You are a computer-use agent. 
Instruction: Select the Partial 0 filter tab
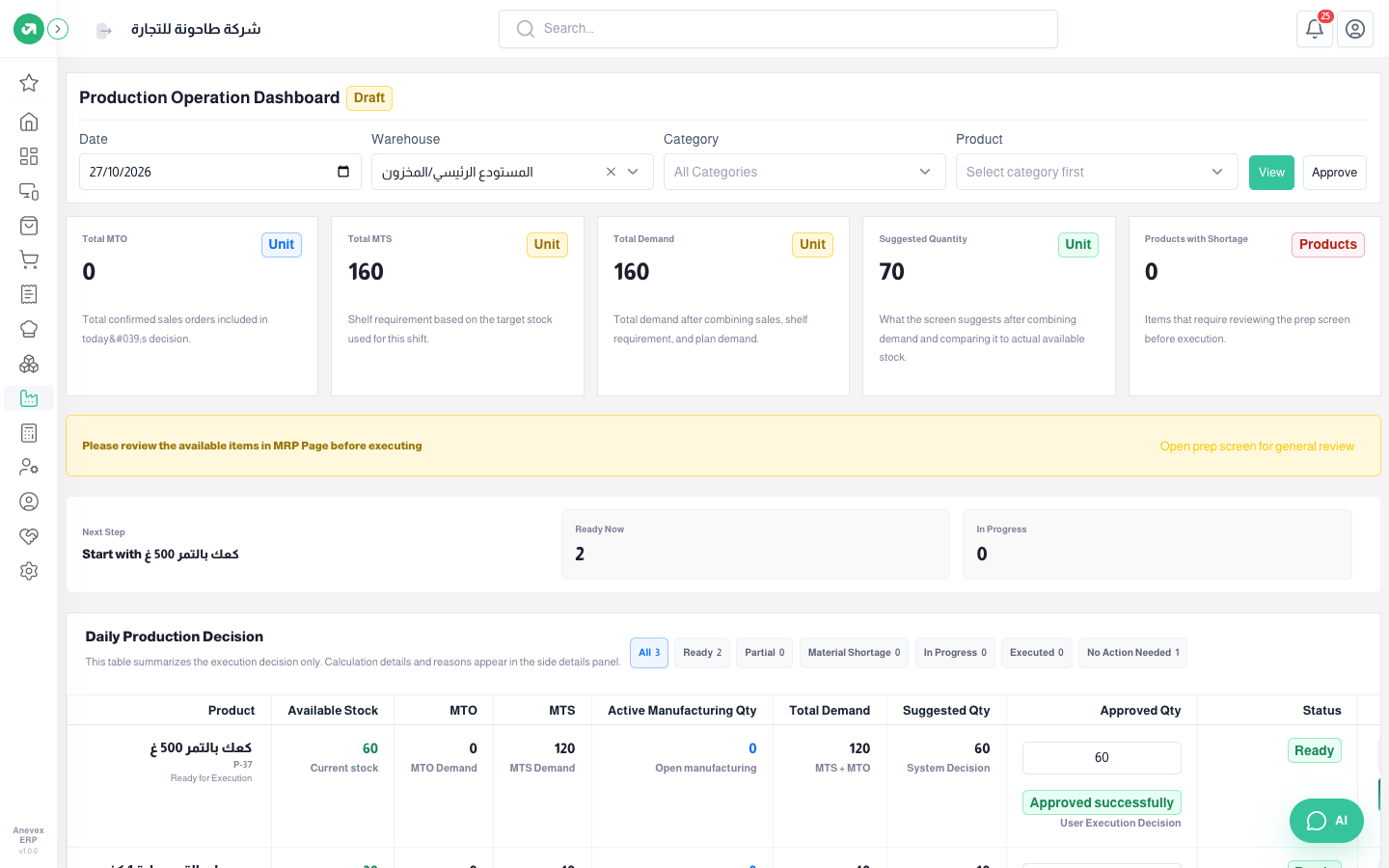point(764,653)
